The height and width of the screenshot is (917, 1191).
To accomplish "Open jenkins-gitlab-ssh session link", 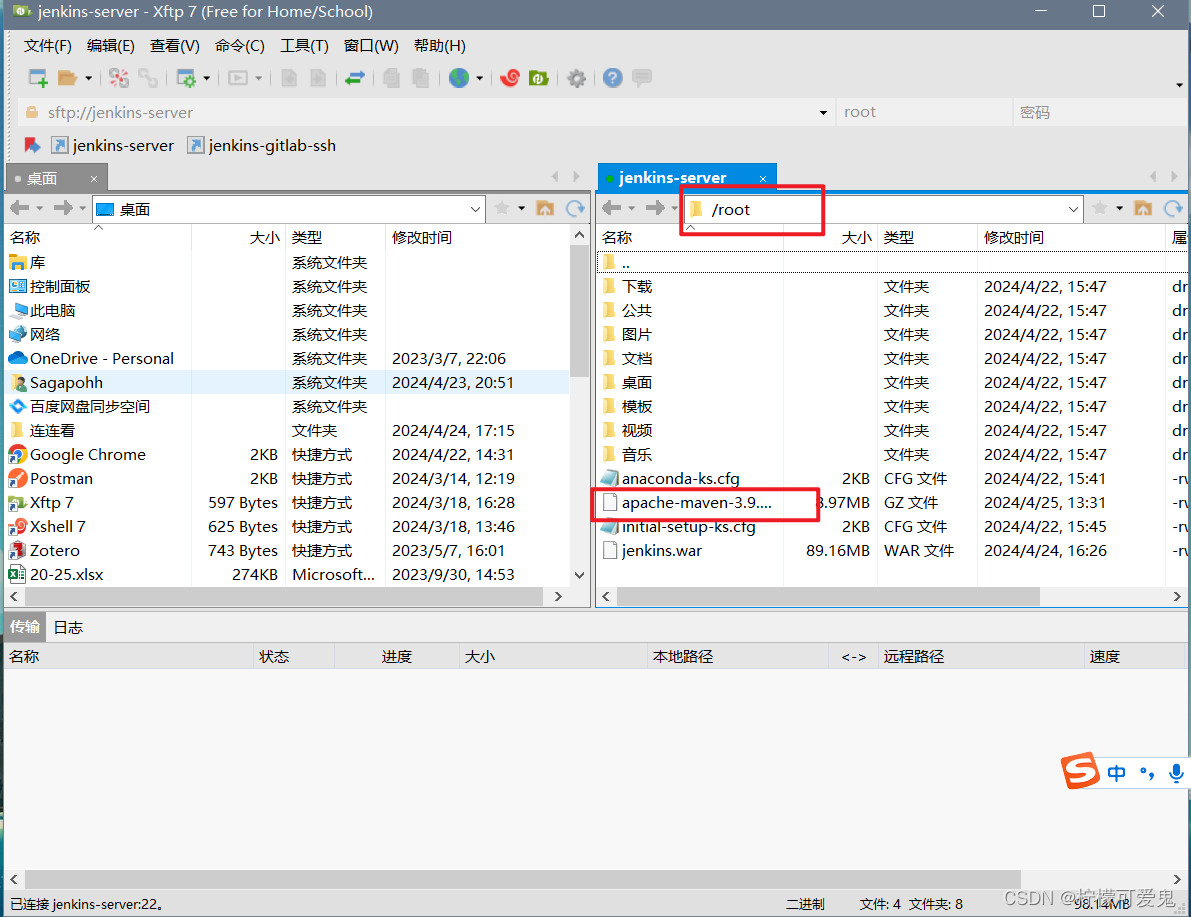I will (262, 145).
